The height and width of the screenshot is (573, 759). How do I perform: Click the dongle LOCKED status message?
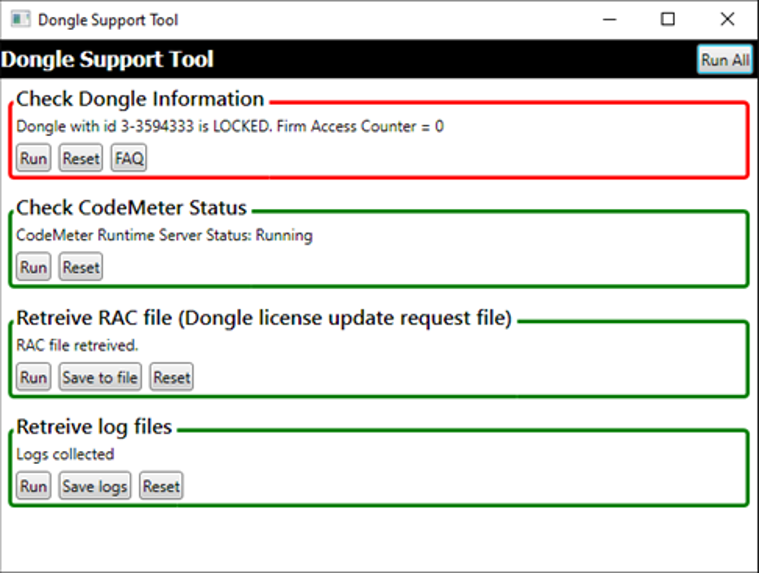[x=230, y=126]
